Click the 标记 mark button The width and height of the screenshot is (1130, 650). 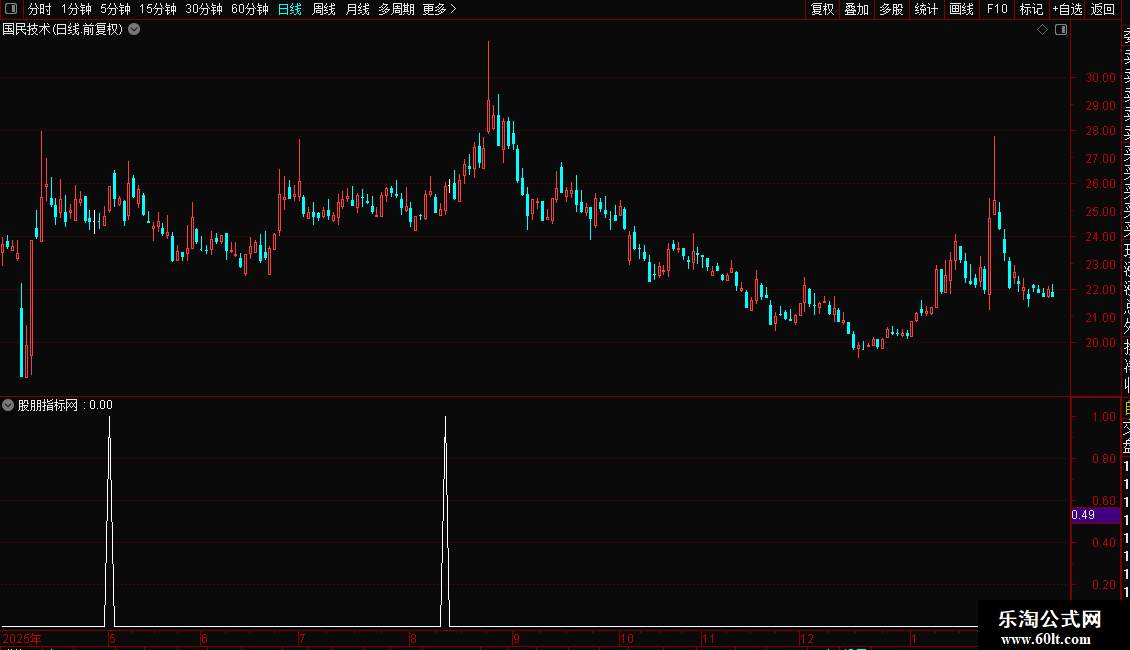[1031, 9]
